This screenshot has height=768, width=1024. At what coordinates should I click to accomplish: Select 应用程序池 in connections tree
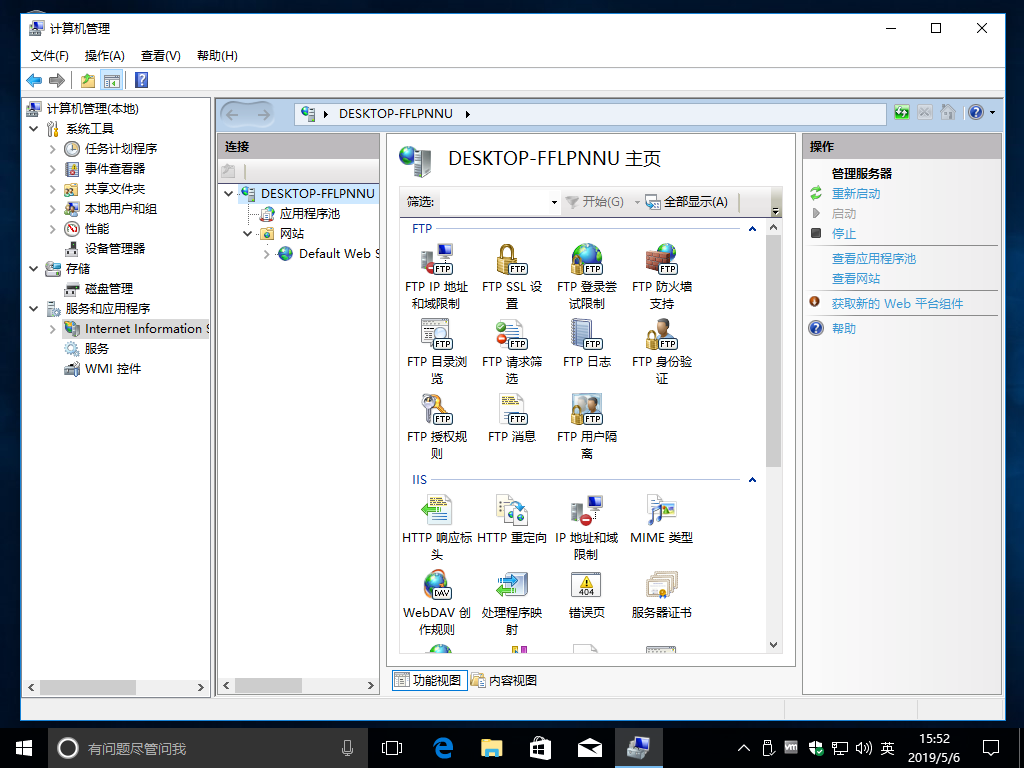click(310, 214)
